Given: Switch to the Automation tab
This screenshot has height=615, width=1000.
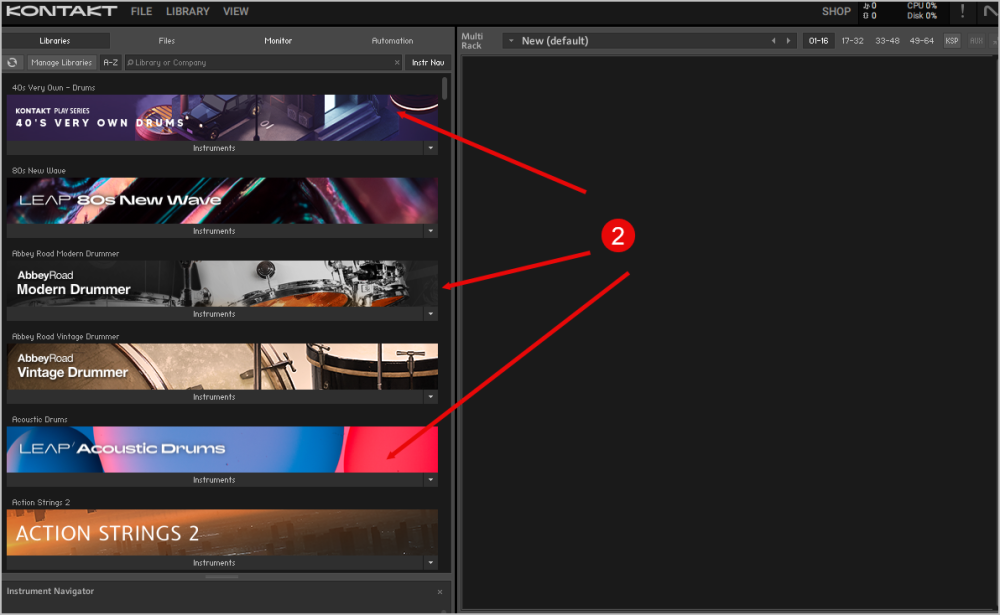Looking at the screenshot, I should (x=392, y=41).
